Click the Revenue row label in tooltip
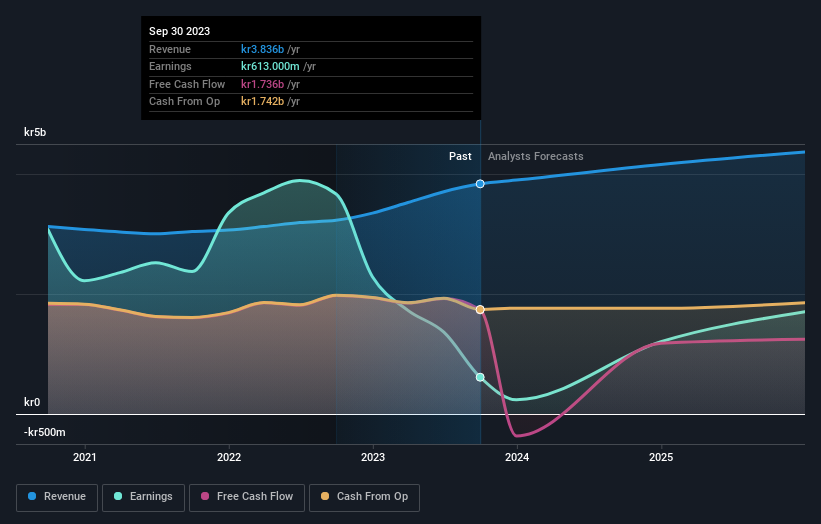821x524 pixels. point(170,49)
